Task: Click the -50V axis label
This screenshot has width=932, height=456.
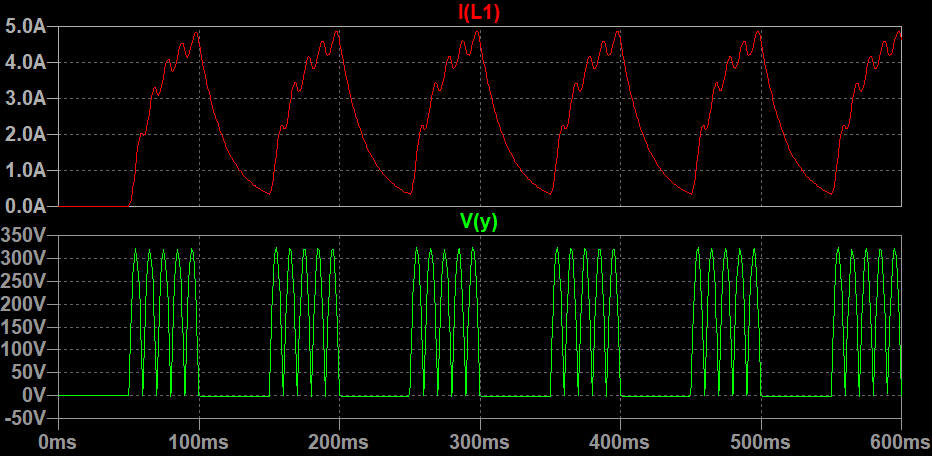Action: [26, 419]
